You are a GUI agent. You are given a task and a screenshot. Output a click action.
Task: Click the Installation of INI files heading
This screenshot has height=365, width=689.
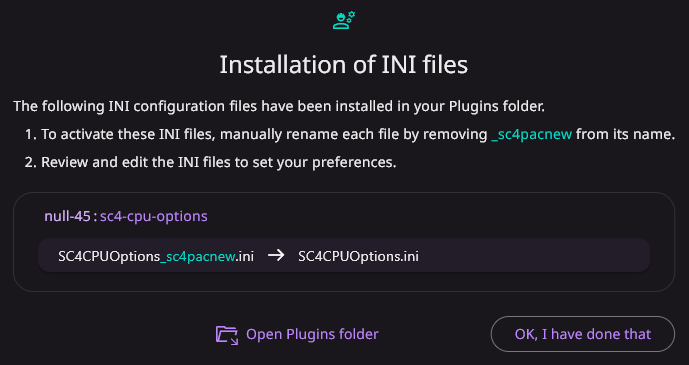coord(344,65)
